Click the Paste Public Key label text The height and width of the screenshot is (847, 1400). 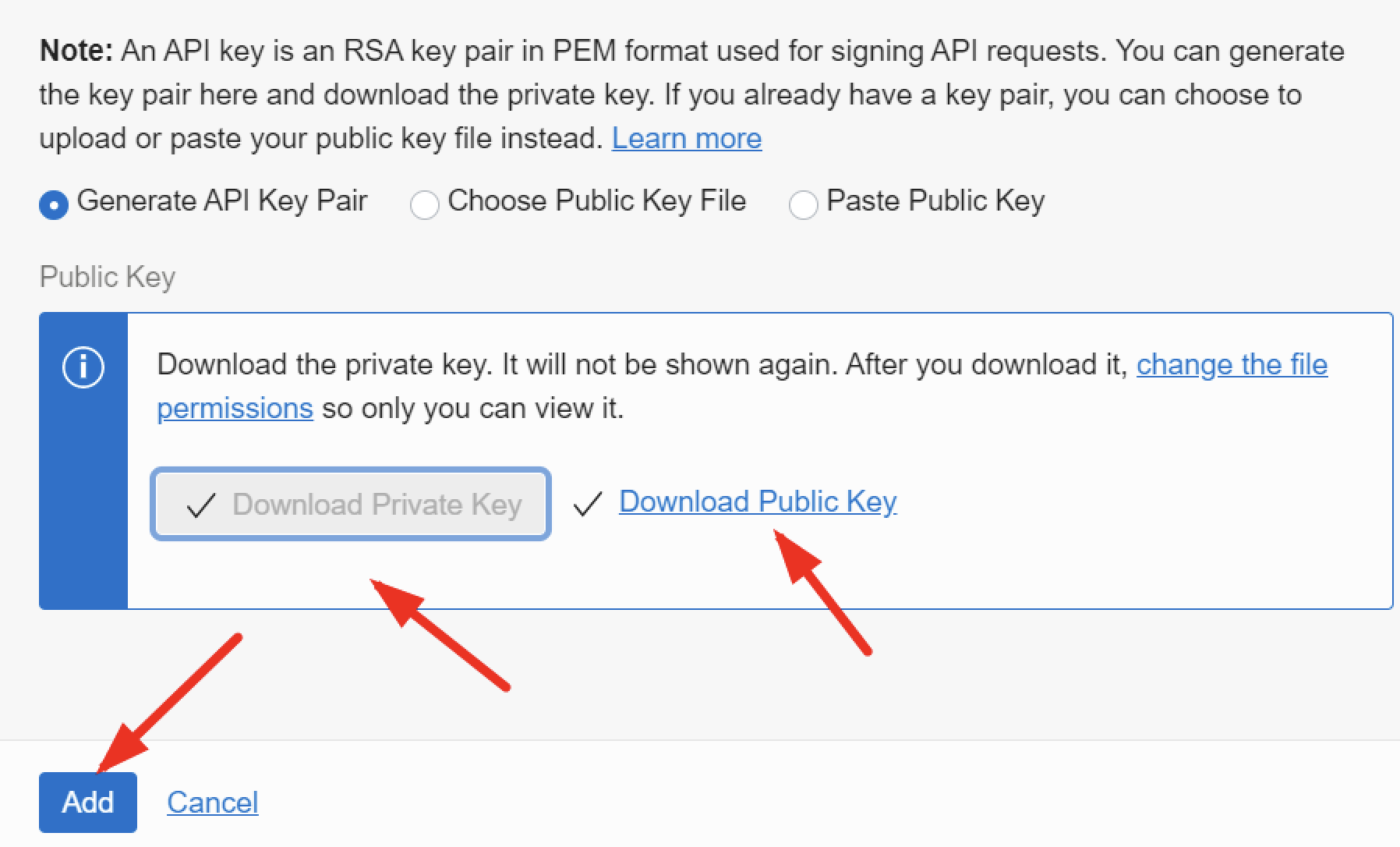(935, 201)
